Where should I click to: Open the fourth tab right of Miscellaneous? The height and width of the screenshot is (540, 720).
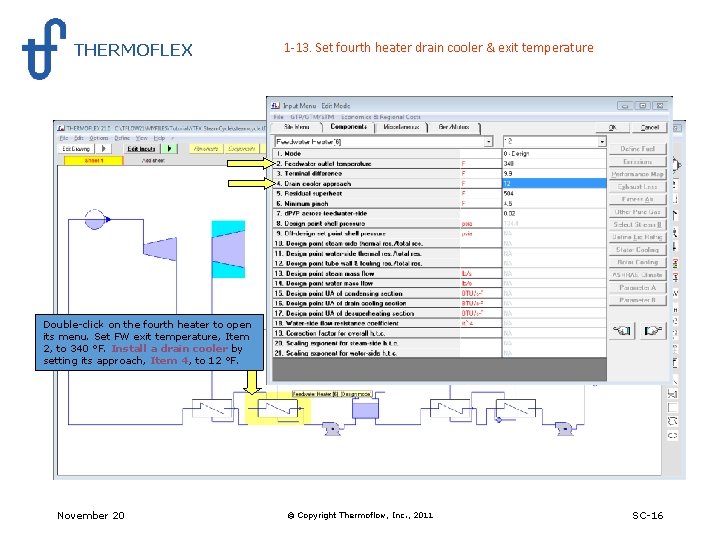point(454,127)
